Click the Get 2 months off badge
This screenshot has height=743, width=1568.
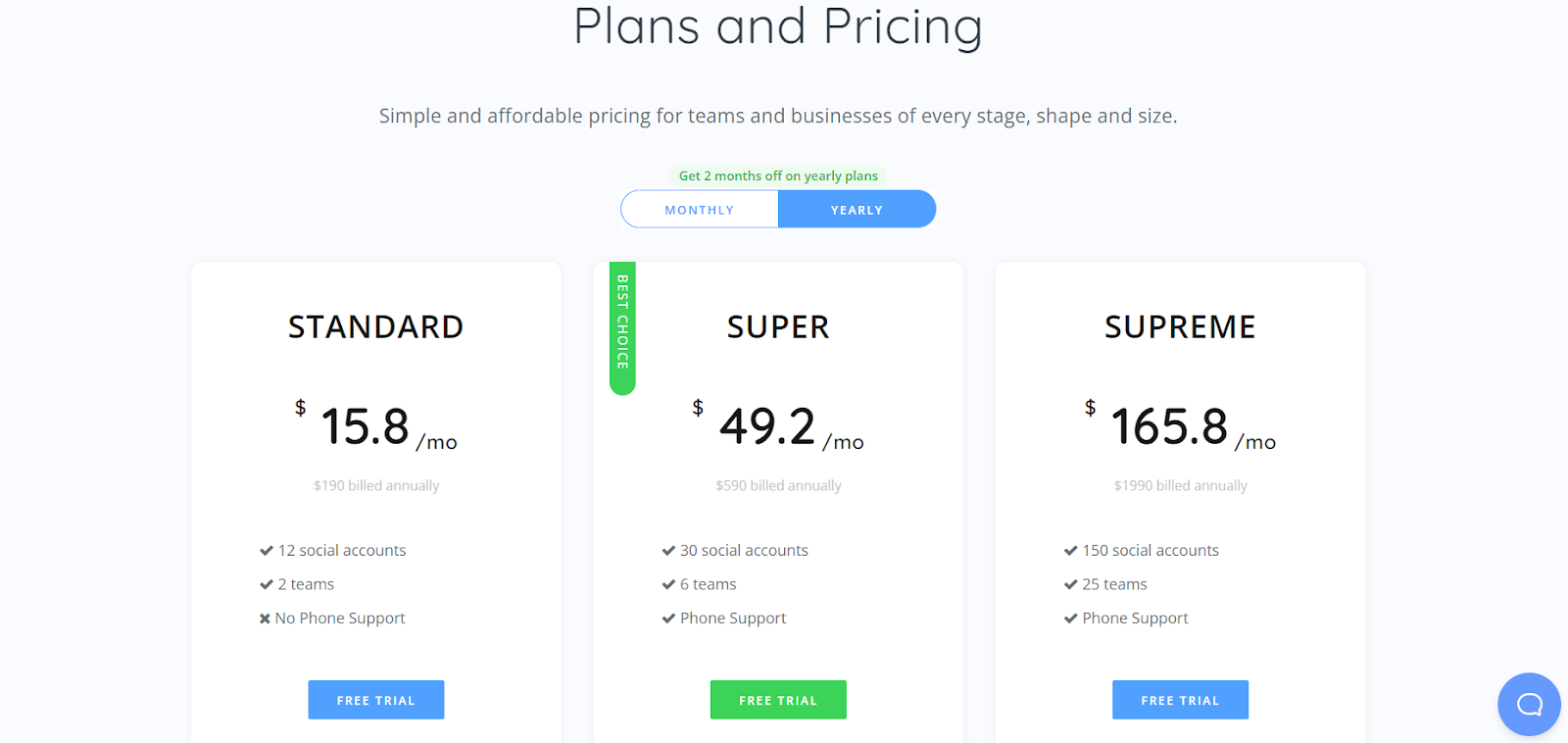pyautogui.click(x=778, y=176)
